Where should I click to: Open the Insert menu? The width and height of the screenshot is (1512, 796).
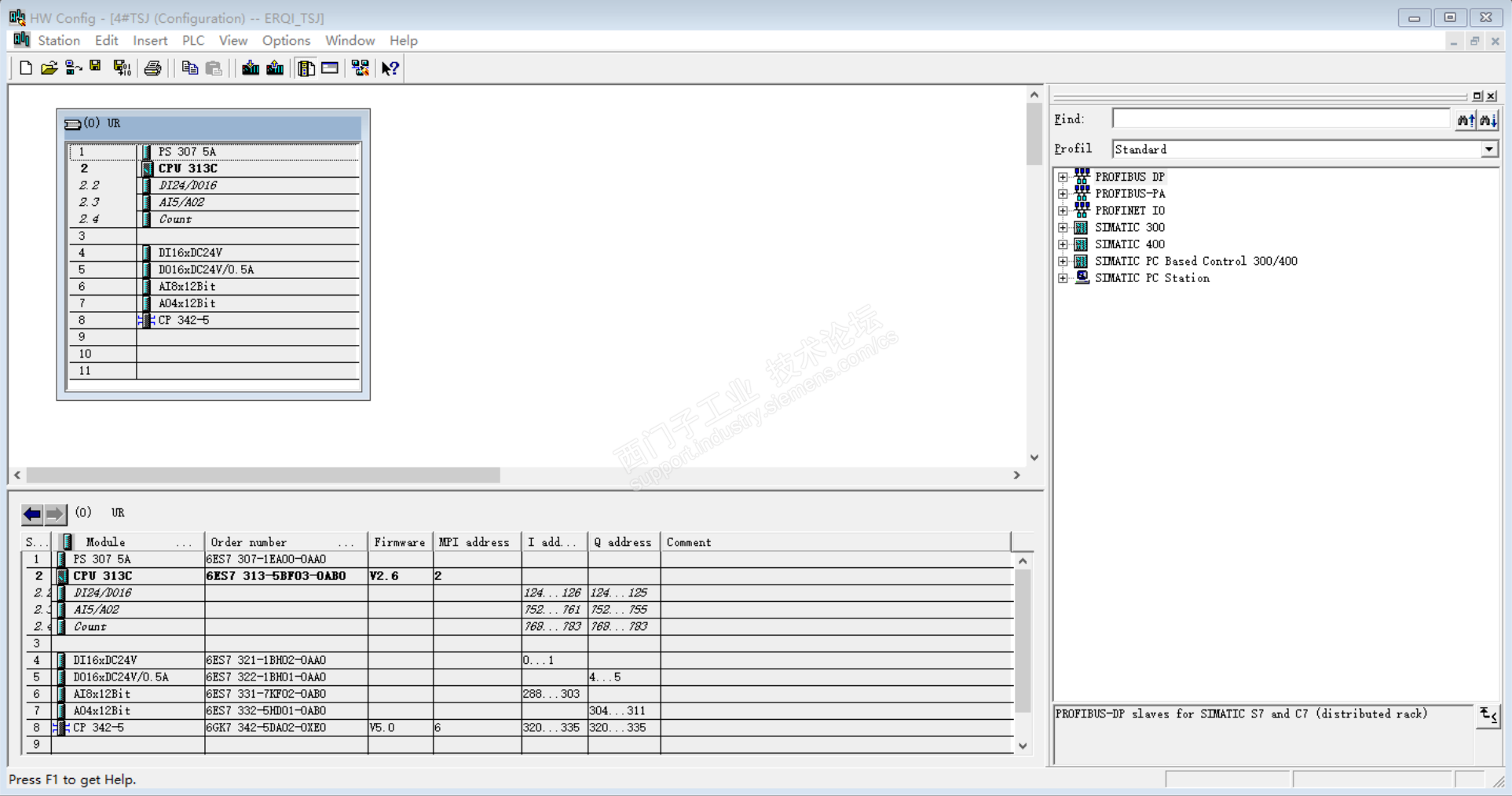pos(150,41)
